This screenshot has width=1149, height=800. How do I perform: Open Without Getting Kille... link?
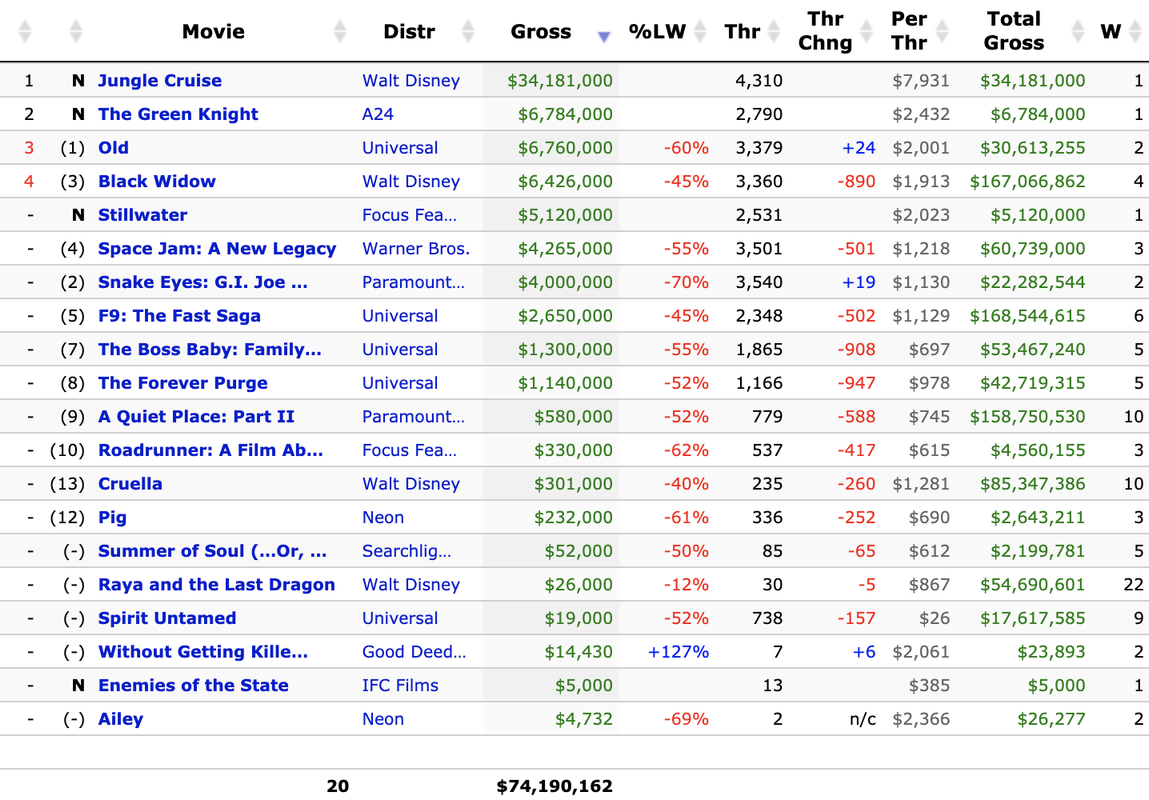pyautogui.click(x=203, y=653)
